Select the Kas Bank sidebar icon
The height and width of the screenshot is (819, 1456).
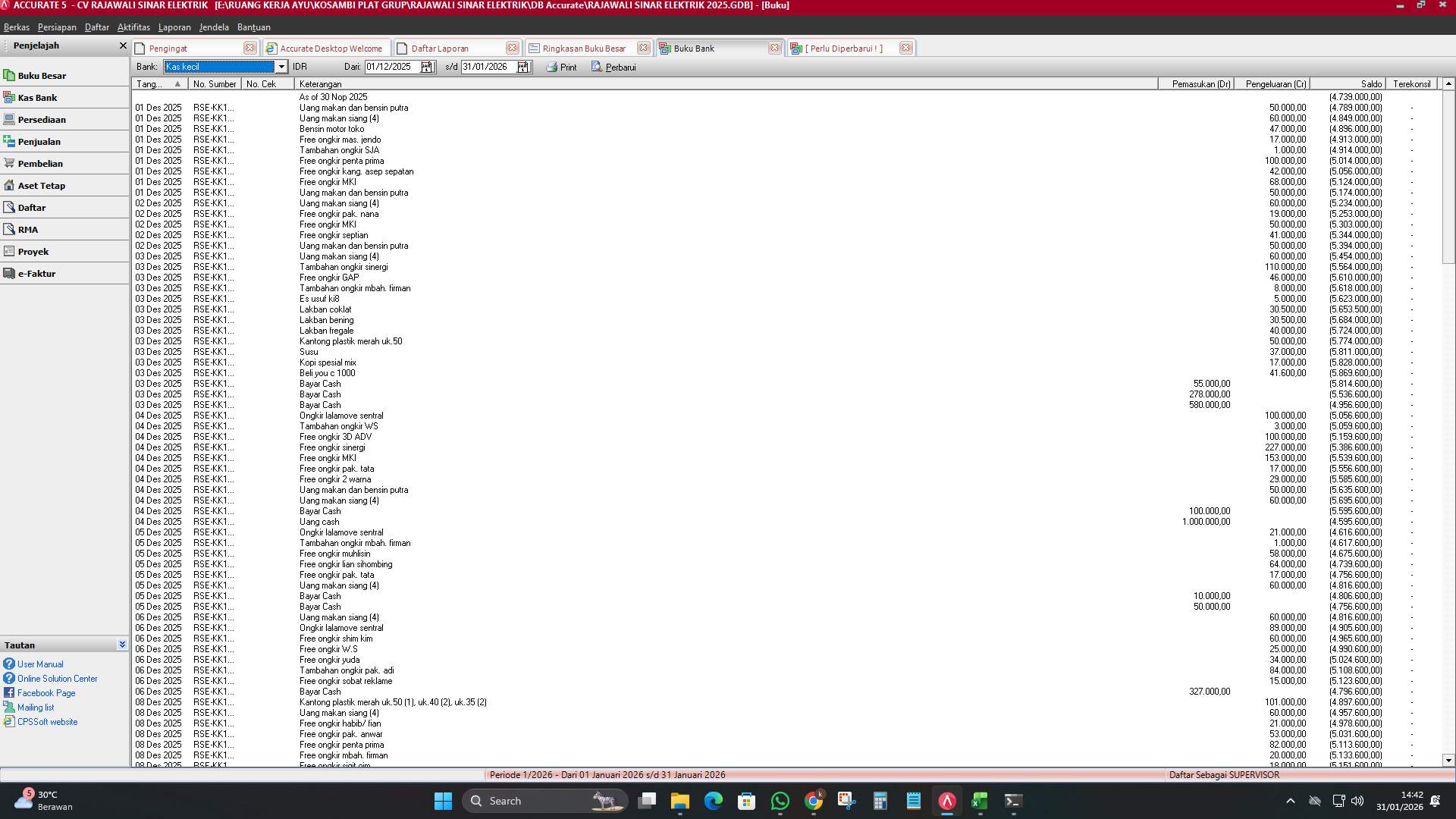point(38,97)
